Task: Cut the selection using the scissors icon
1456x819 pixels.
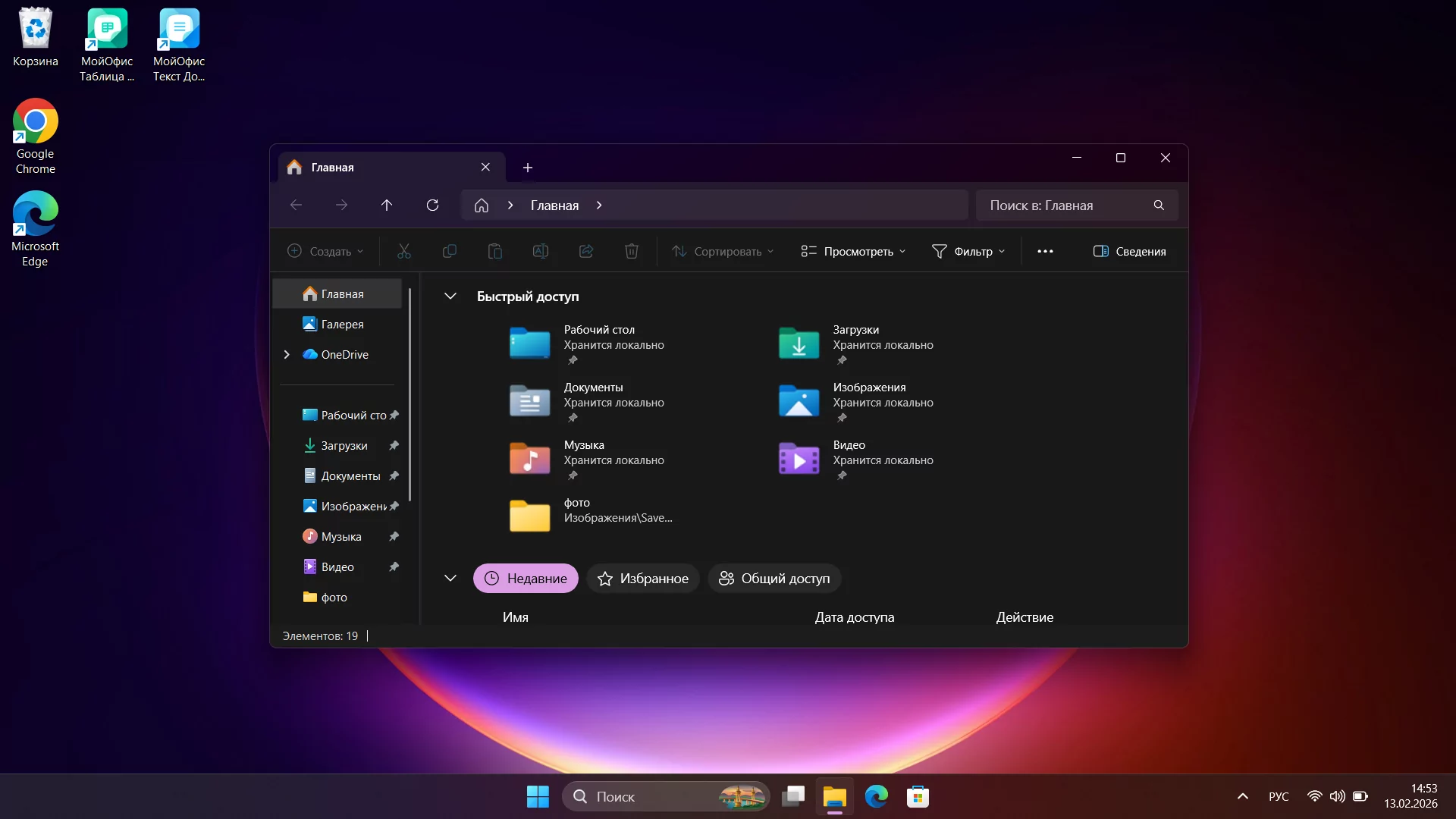Action: coord(404,251)
